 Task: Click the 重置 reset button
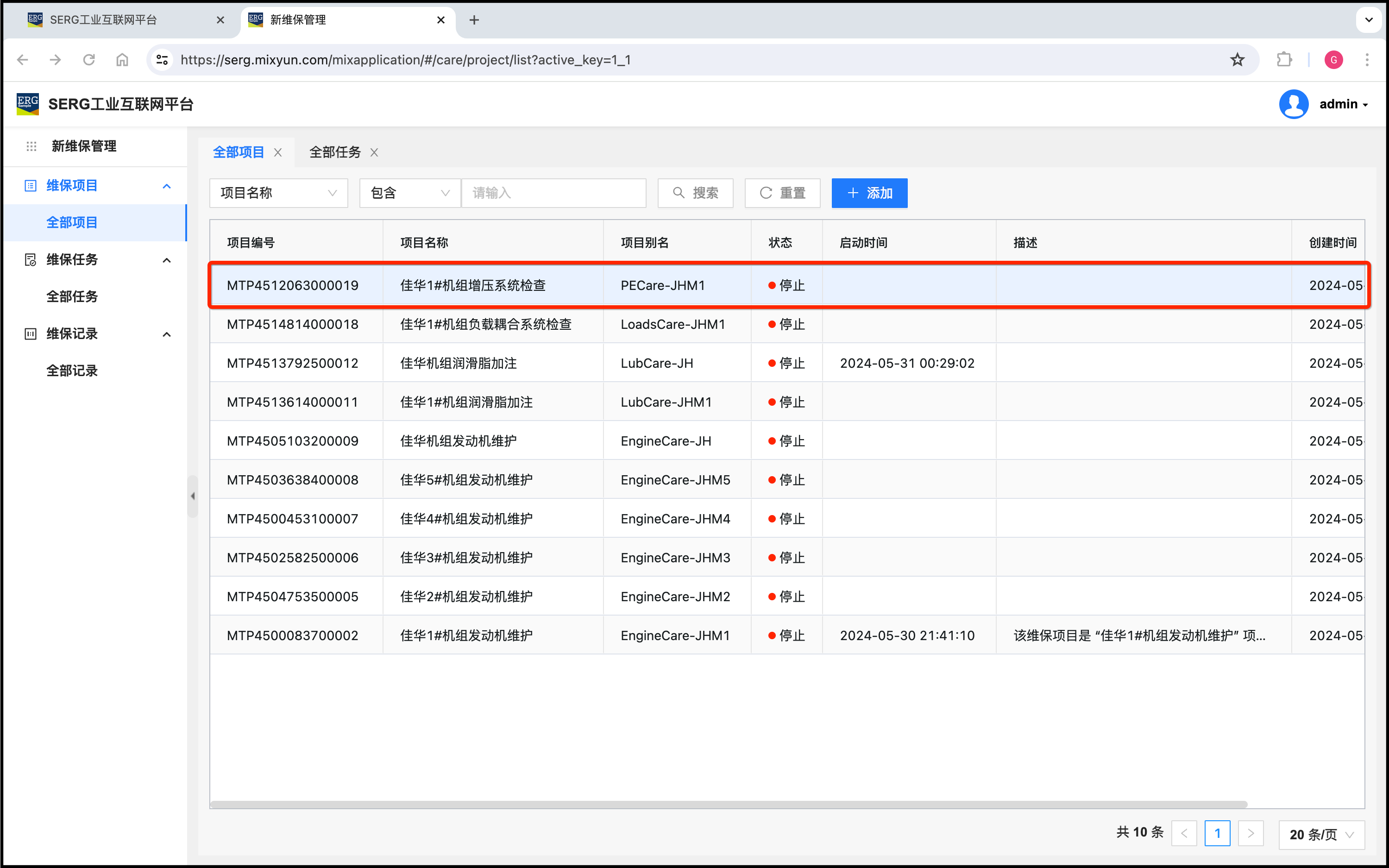[x=782, y=193]
